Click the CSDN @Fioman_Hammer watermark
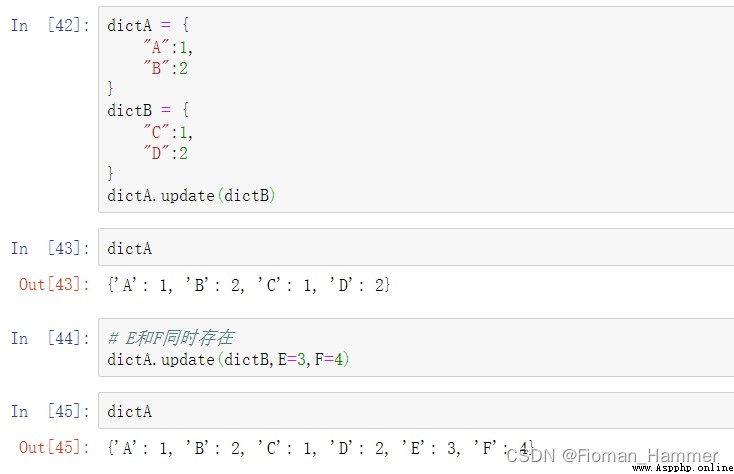734x474 pixels. (612, 455)
